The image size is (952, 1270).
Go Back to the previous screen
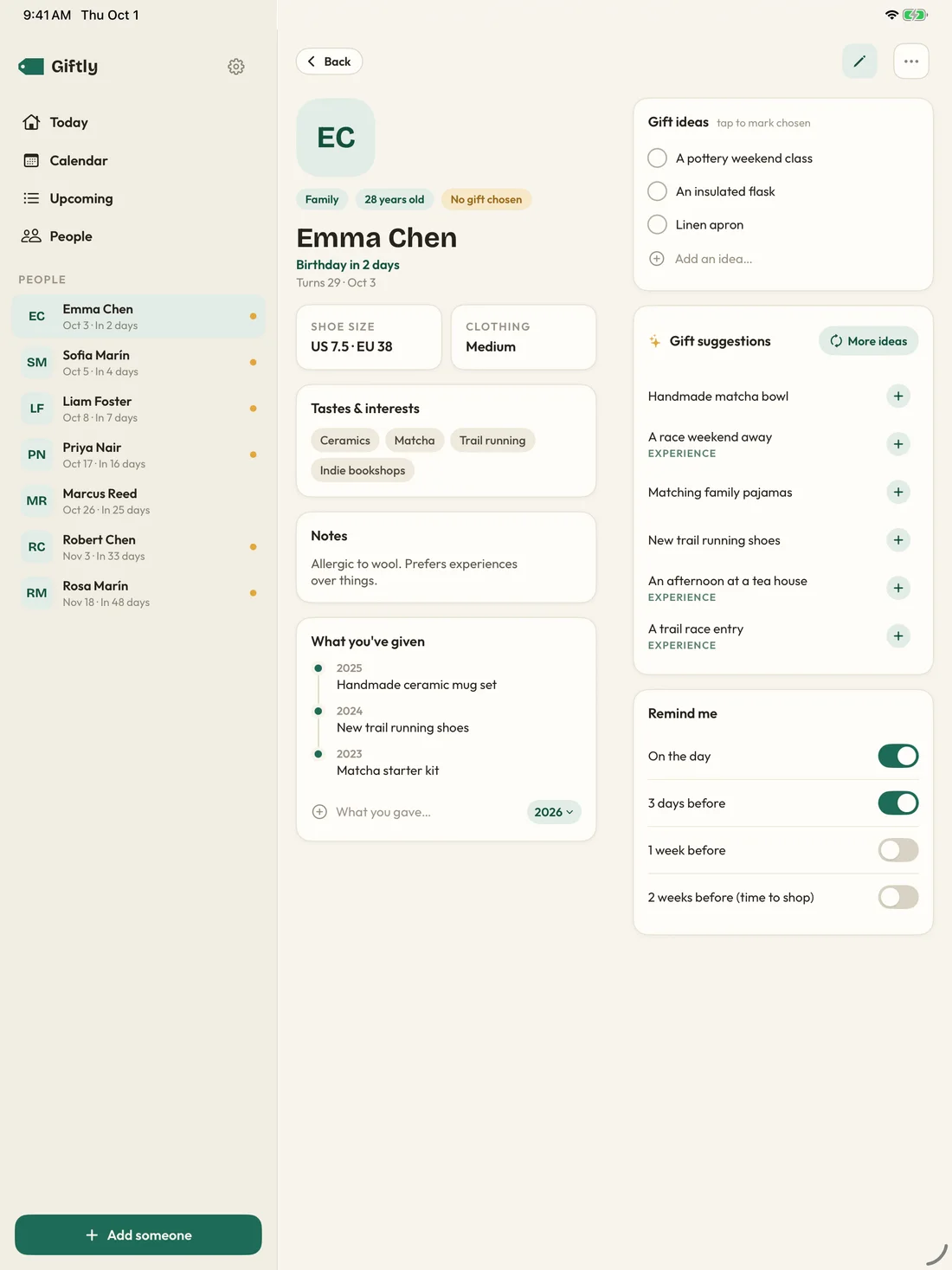[x=330, y=61]
